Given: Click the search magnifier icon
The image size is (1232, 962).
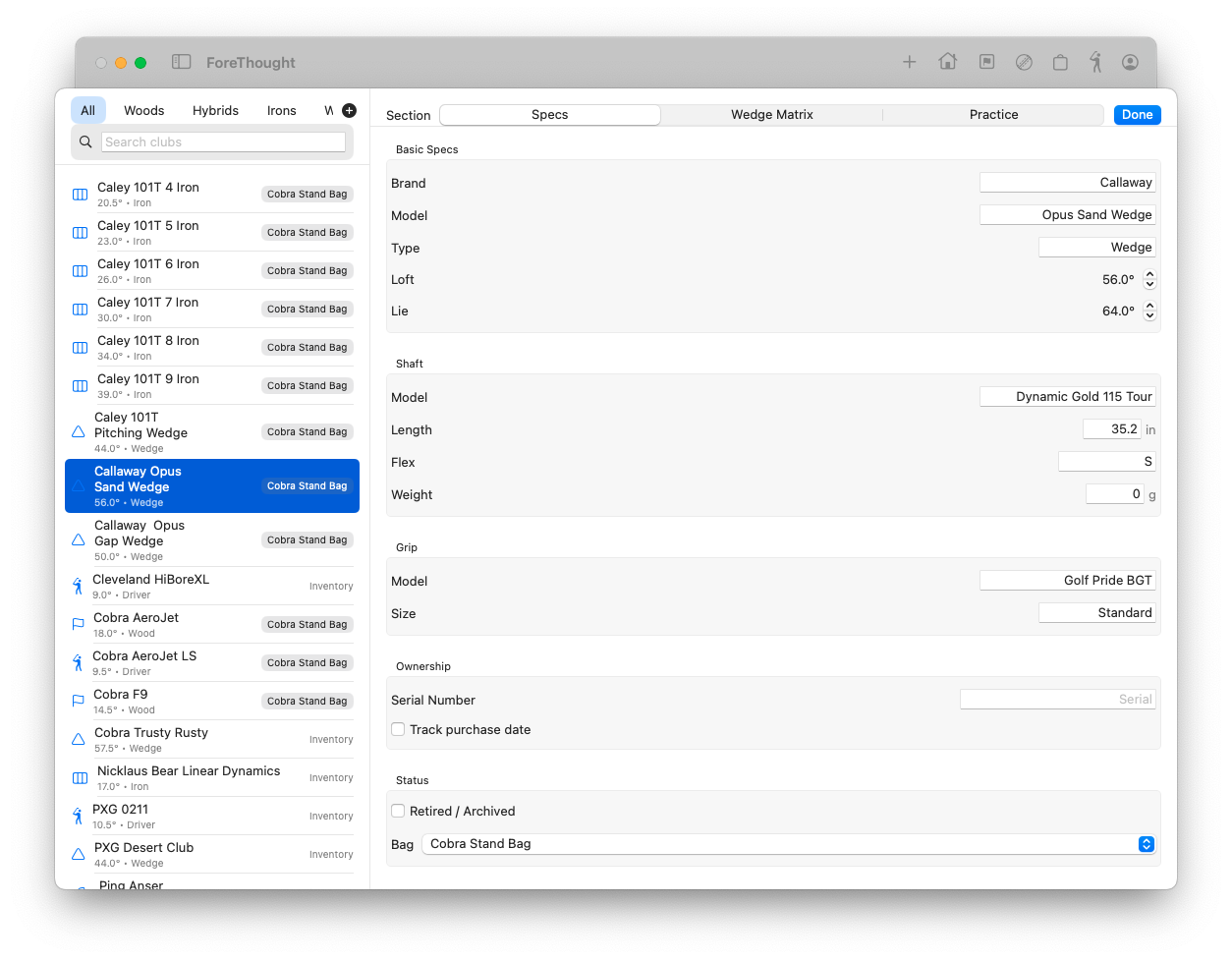Looking at the screenshot, I should (85, 141).
